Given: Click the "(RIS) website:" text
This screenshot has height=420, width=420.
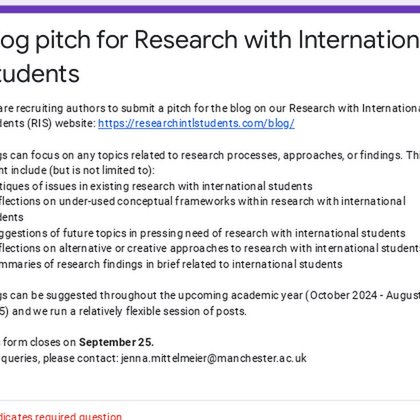Looking at the screenshot, I should pos(62,124).
